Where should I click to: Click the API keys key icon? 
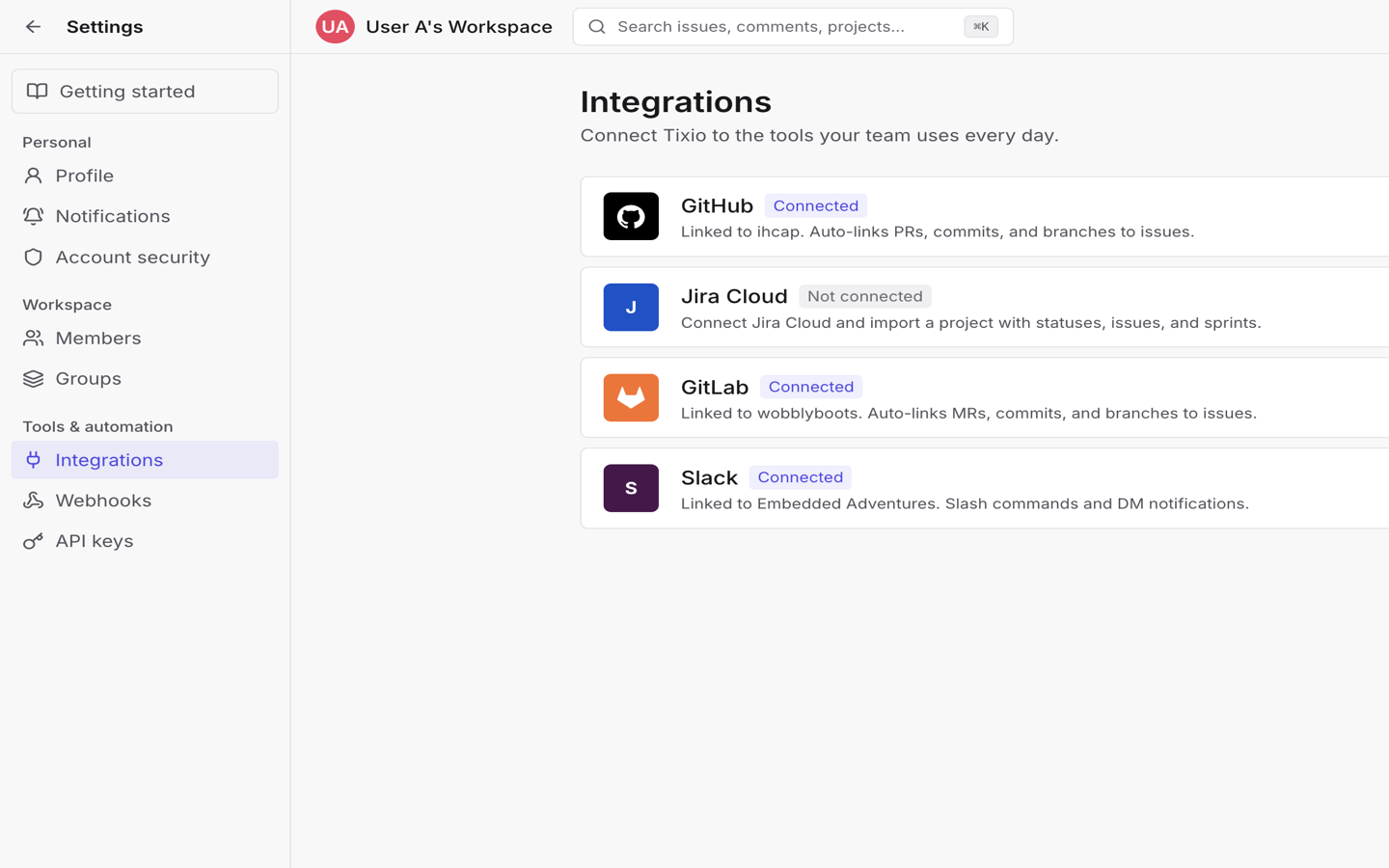34,541
